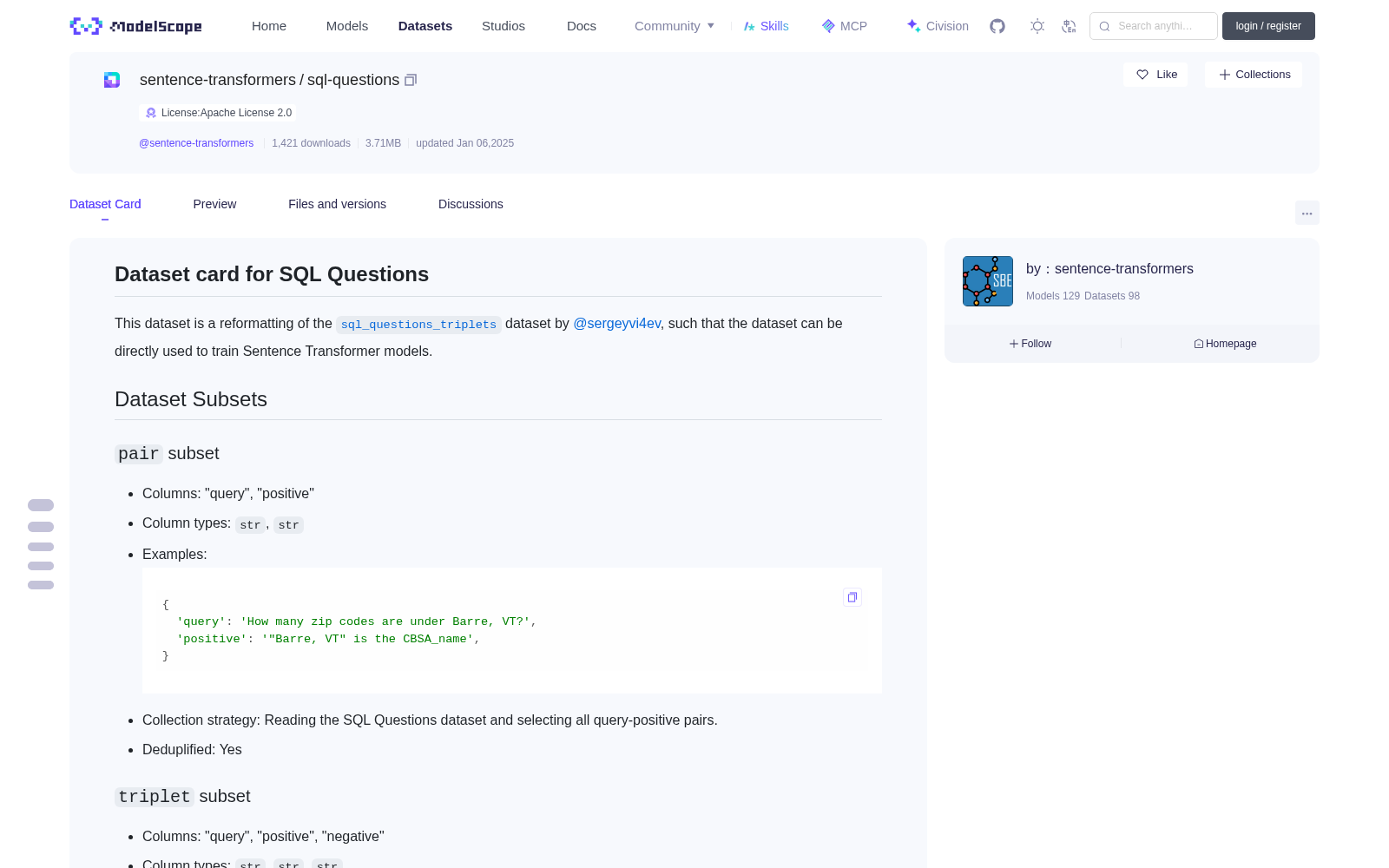
Task: Toggle light/dark theme sun icon
Action: (x=1037, y=26)
